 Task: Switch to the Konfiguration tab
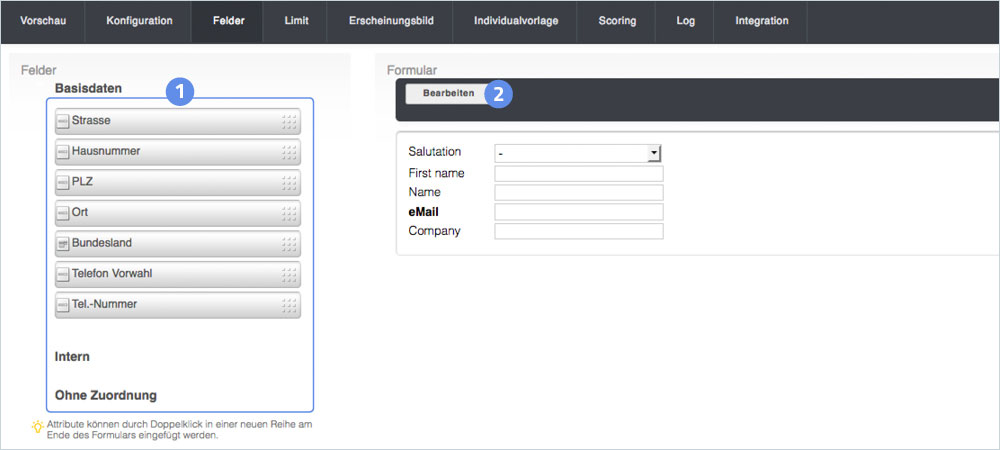[139, 21]
